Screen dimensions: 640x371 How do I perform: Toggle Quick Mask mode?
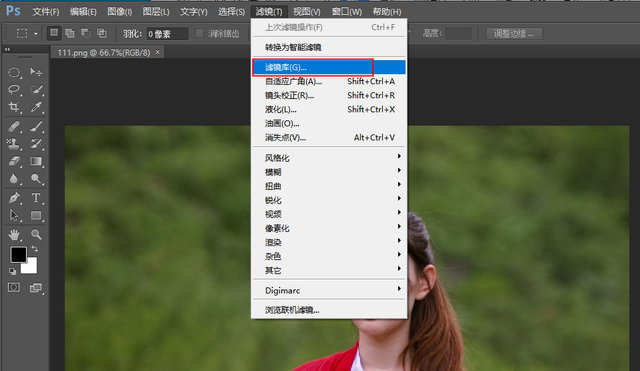[14, 288]
